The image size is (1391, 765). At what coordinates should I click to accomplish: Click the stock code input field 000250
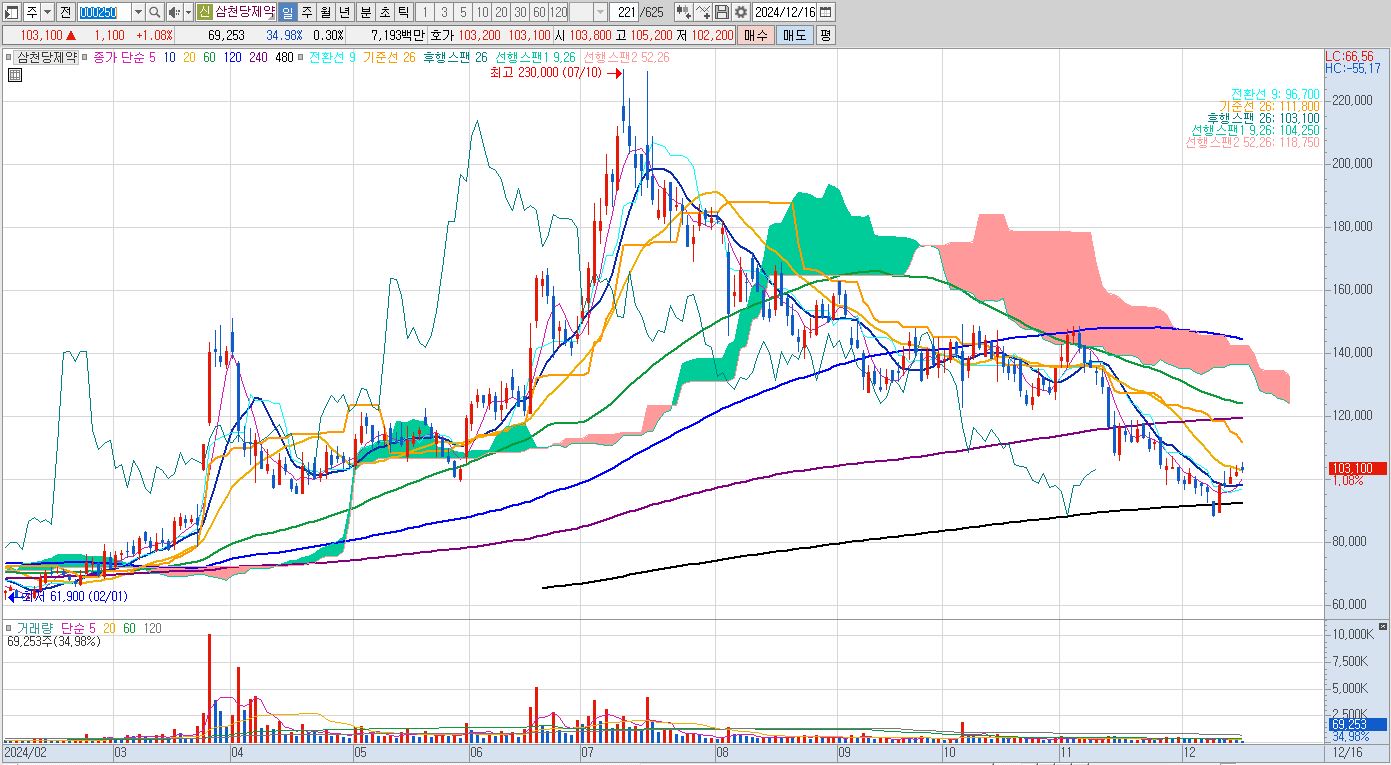(x=104, y=12)
